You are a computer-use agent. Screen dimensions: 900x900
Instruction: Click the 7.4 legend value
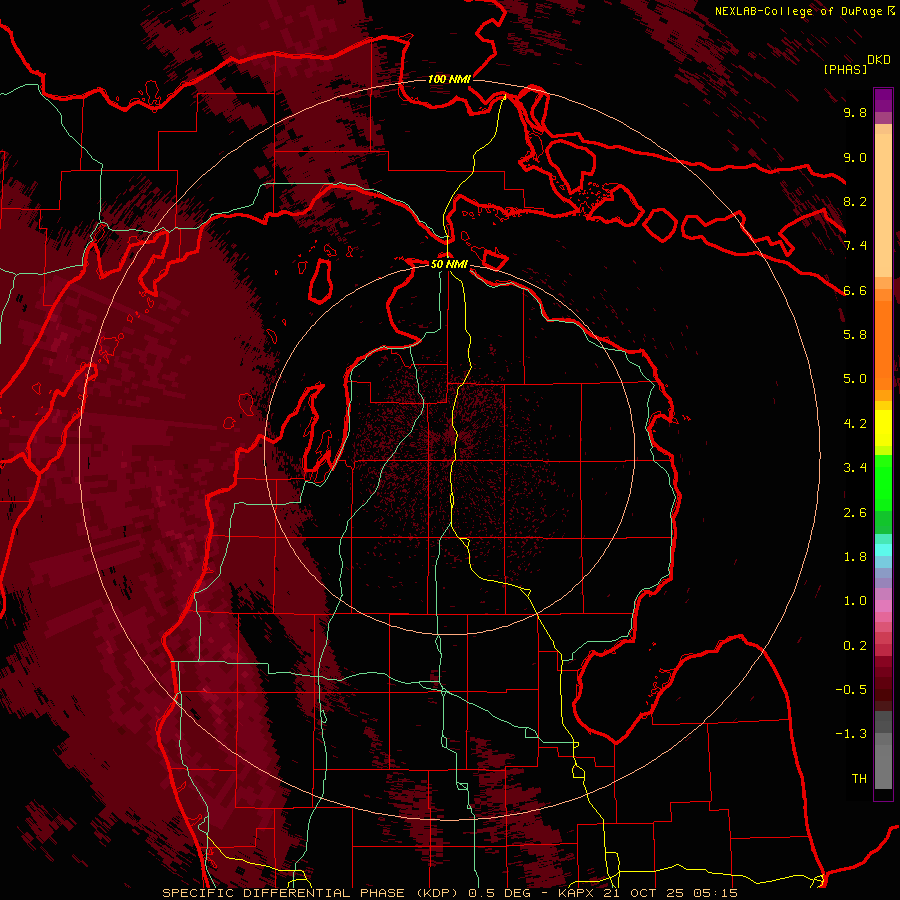tap(855, 246)
